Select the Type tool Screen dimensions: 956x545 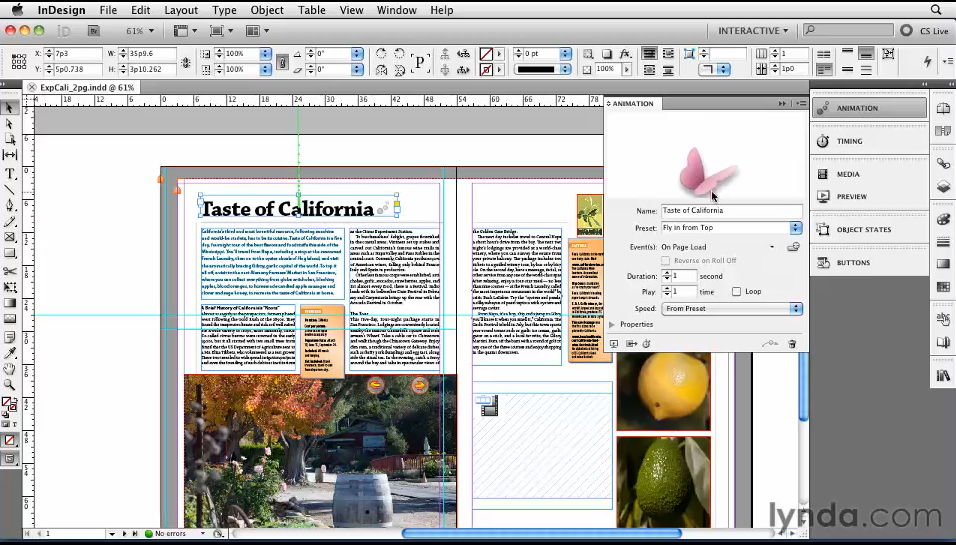(x=10, y=174)
